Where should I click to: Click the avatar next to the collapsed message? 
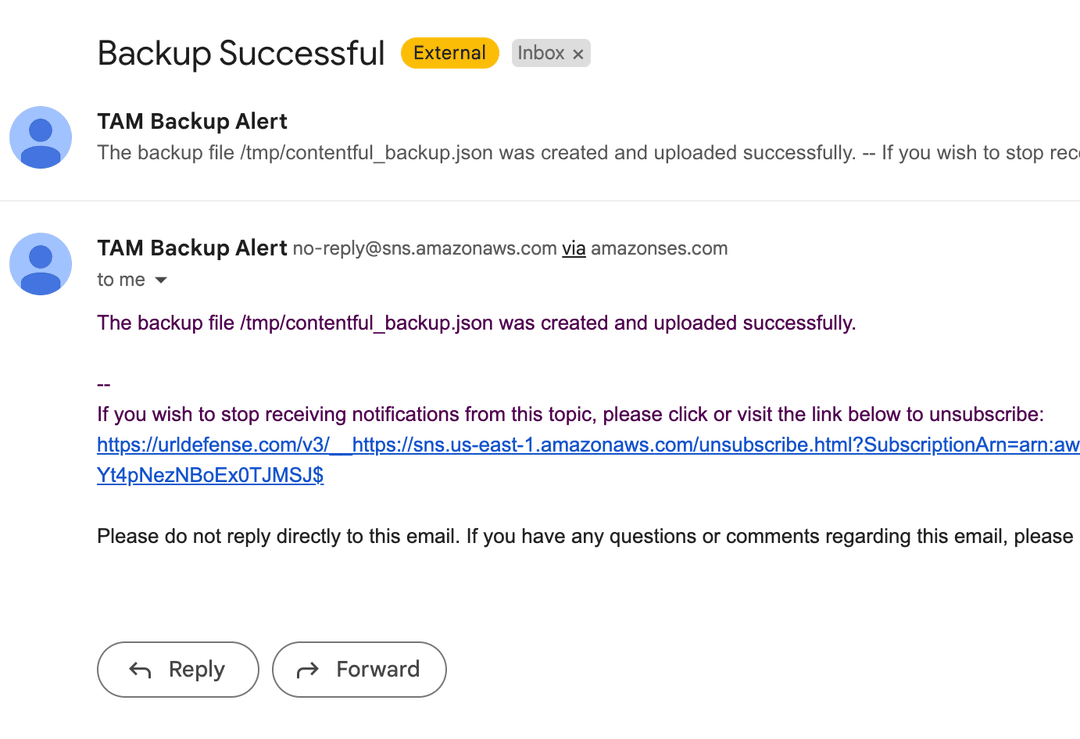coord(40,137)
